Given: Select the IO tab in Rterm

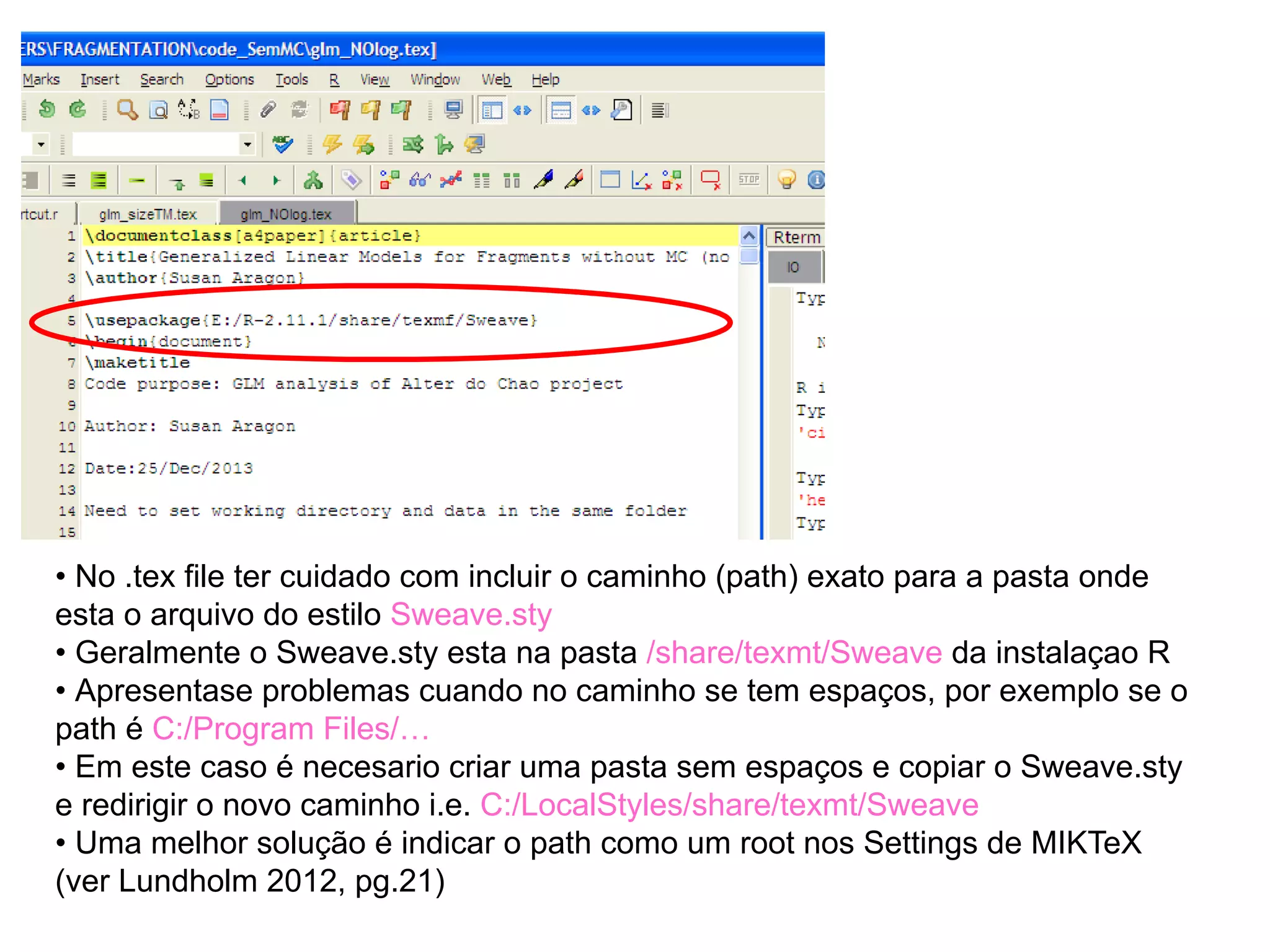Looking at the screenshot, I should (794, 267).
